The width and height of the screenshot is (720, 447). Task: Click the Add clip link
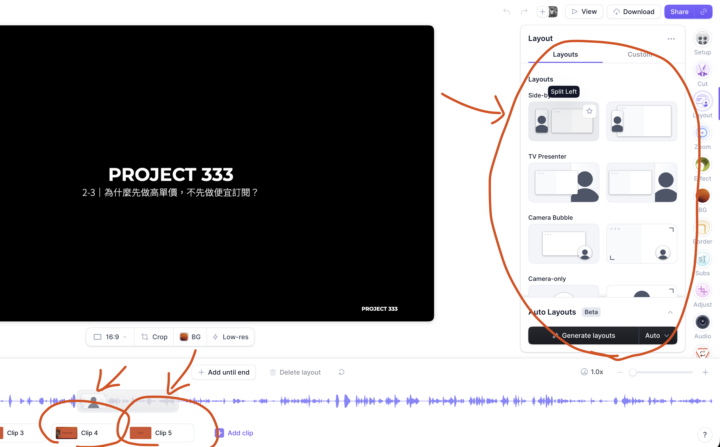(x=234, y=433)
